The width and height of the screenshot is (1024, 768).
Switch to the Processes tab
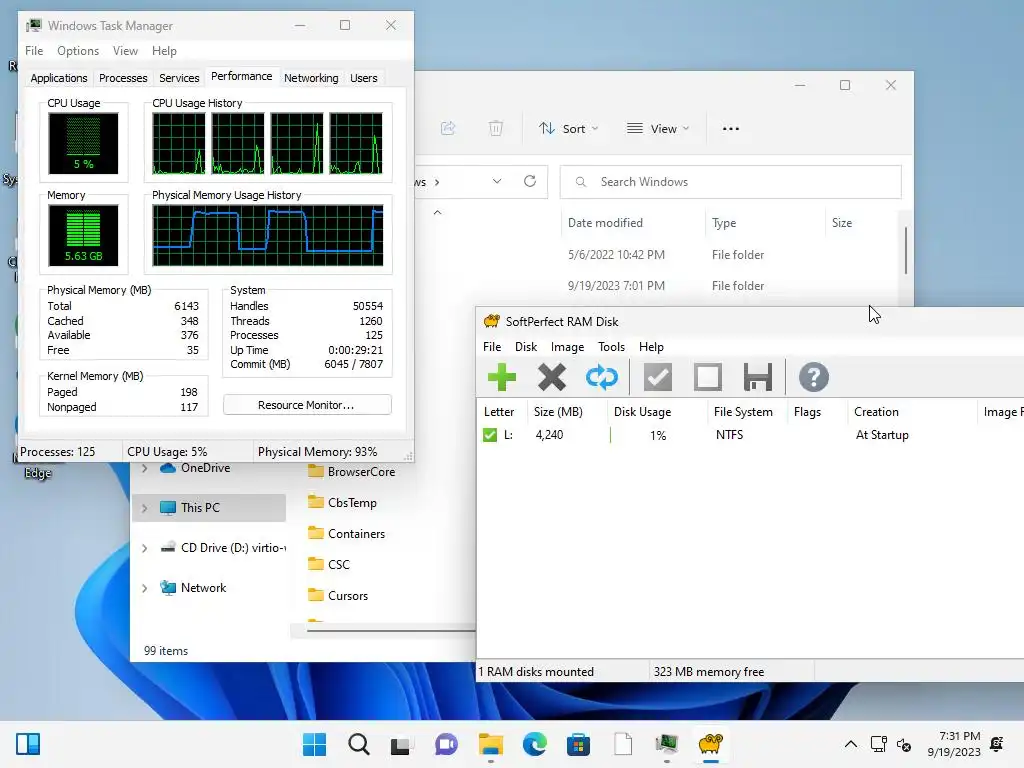pos(123,78)
